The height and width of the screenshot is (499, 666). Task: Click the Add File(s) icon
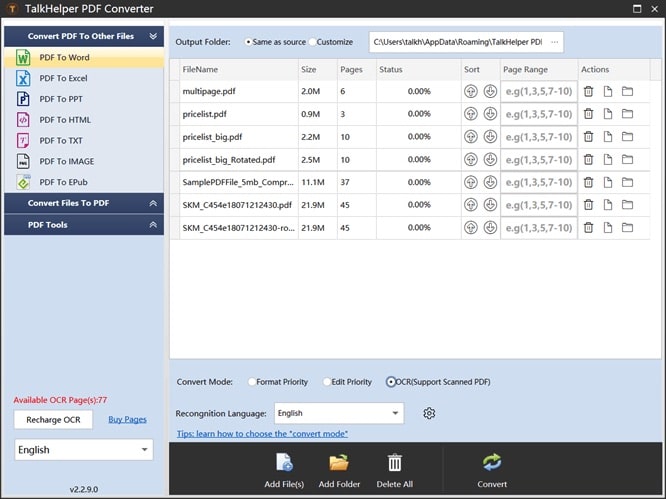[x=284, y=462]
